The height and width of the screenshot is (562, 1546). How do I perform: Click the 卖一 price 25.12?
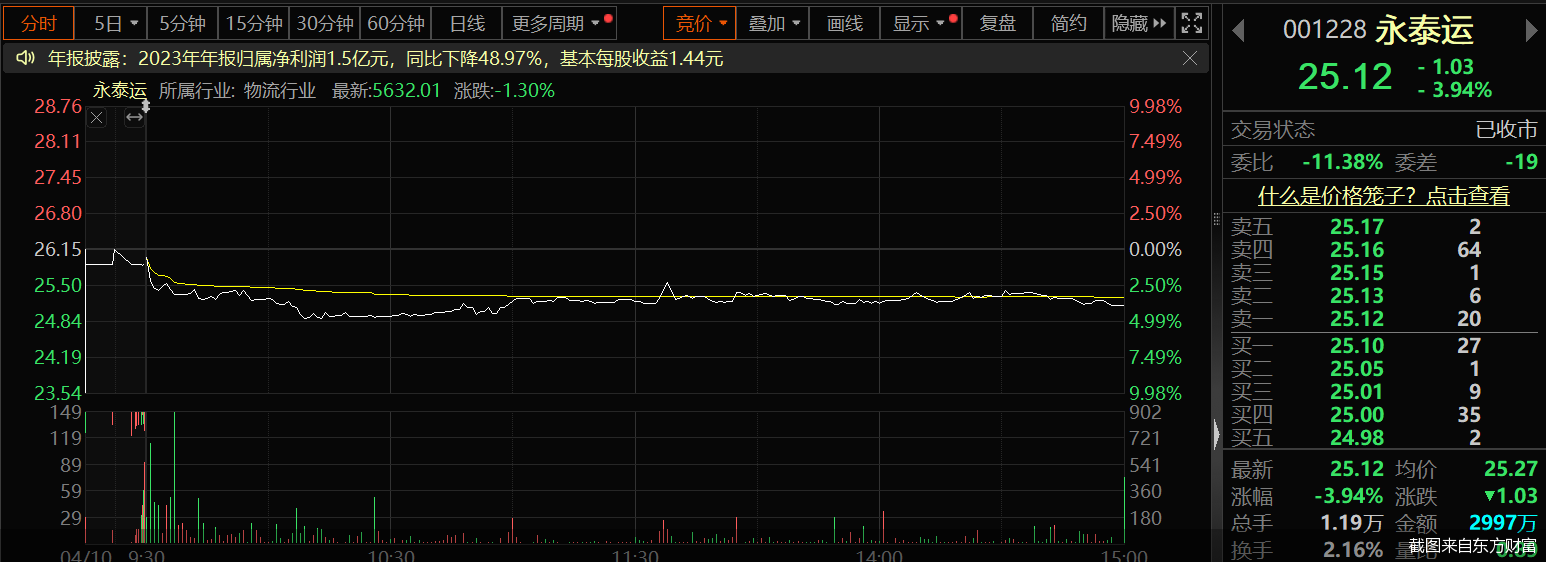click(1357, 319)
